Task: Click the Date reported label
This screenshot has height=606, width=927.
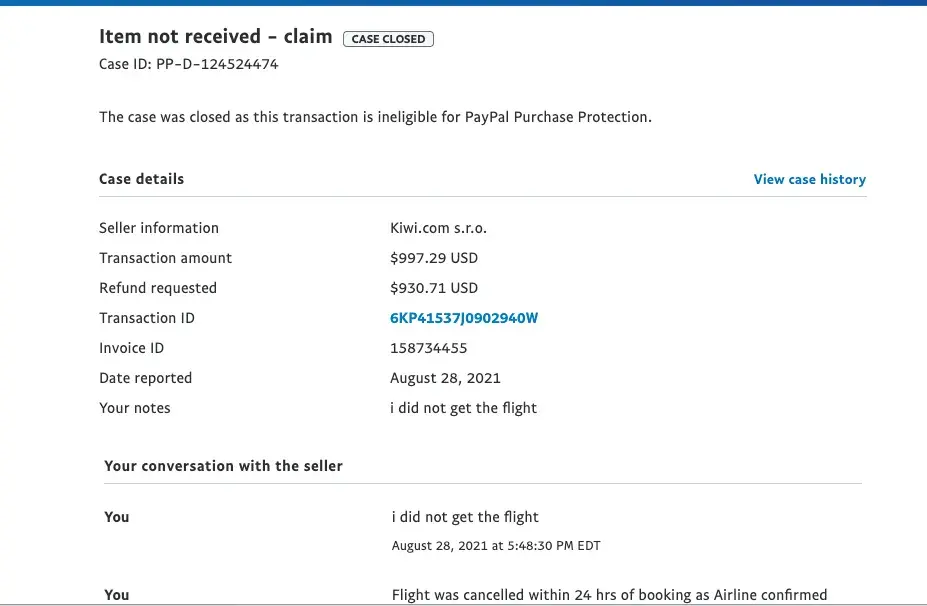Action: coord(145,378)
